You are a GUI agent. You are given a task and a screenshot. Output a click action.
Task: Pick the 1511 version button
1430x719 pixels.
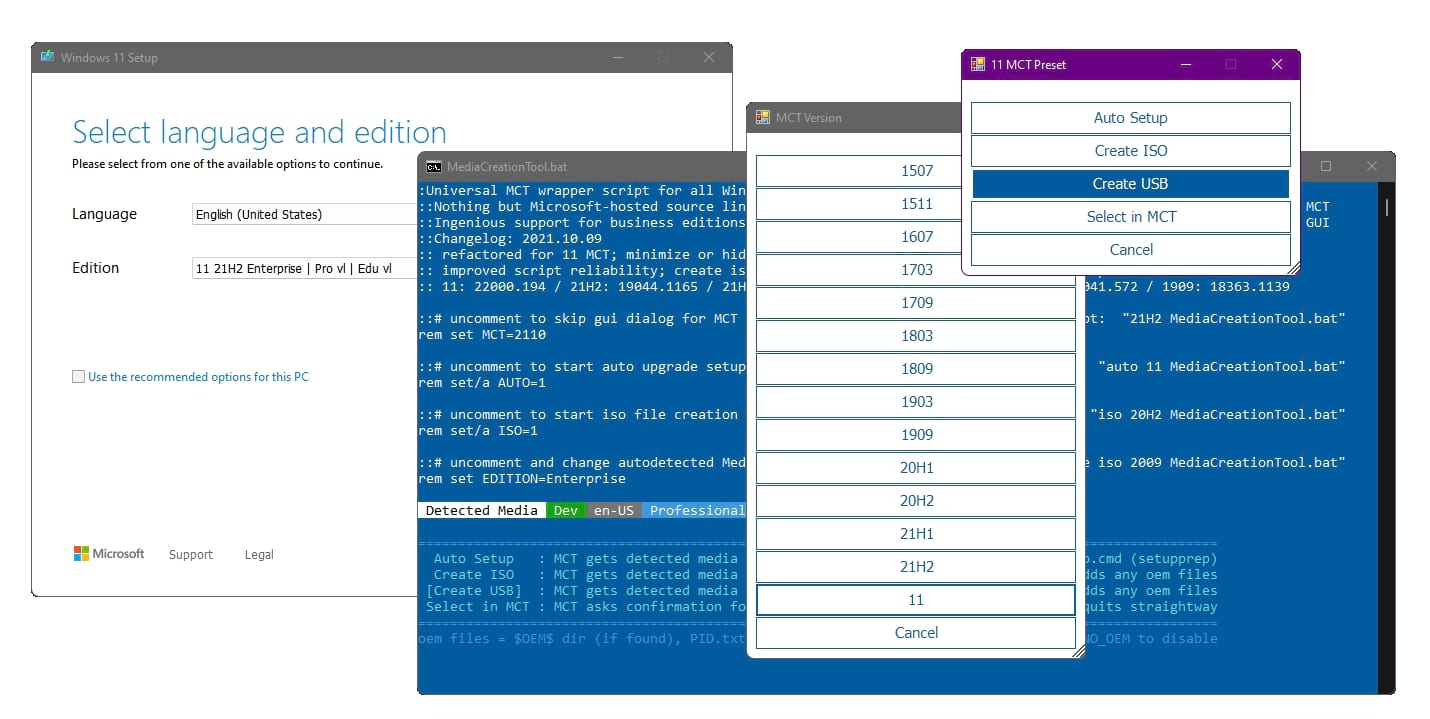point(916,204)
